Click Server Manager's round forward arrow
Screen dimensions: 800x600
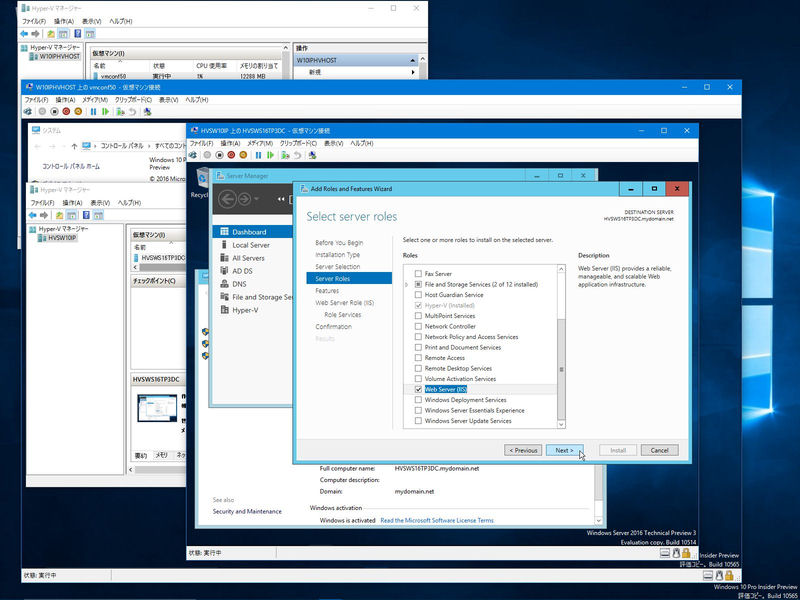245,198
